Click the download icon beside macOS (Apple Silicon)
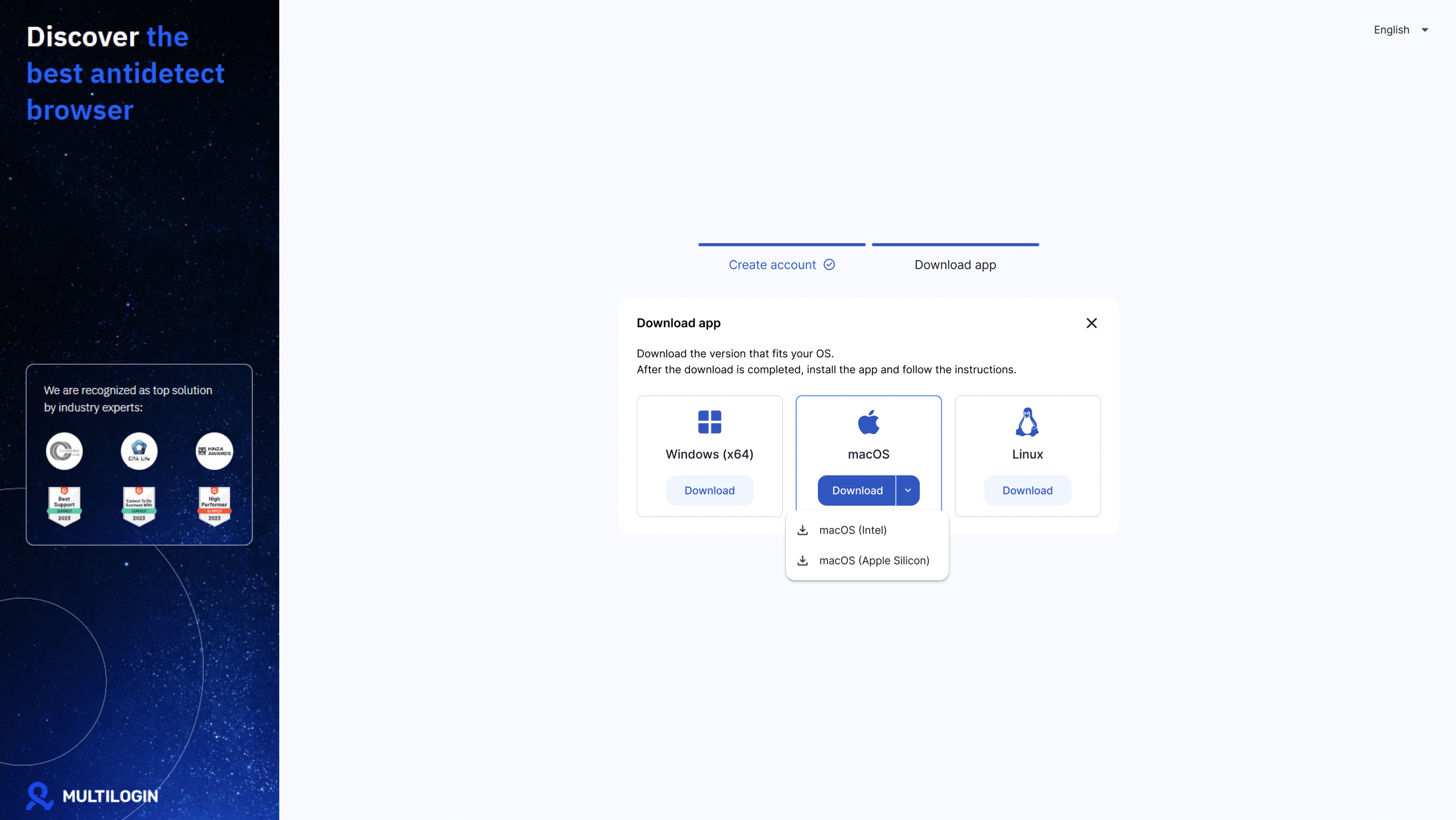Viewport: 1456px width, 820px height. click(x=803, y=561)
